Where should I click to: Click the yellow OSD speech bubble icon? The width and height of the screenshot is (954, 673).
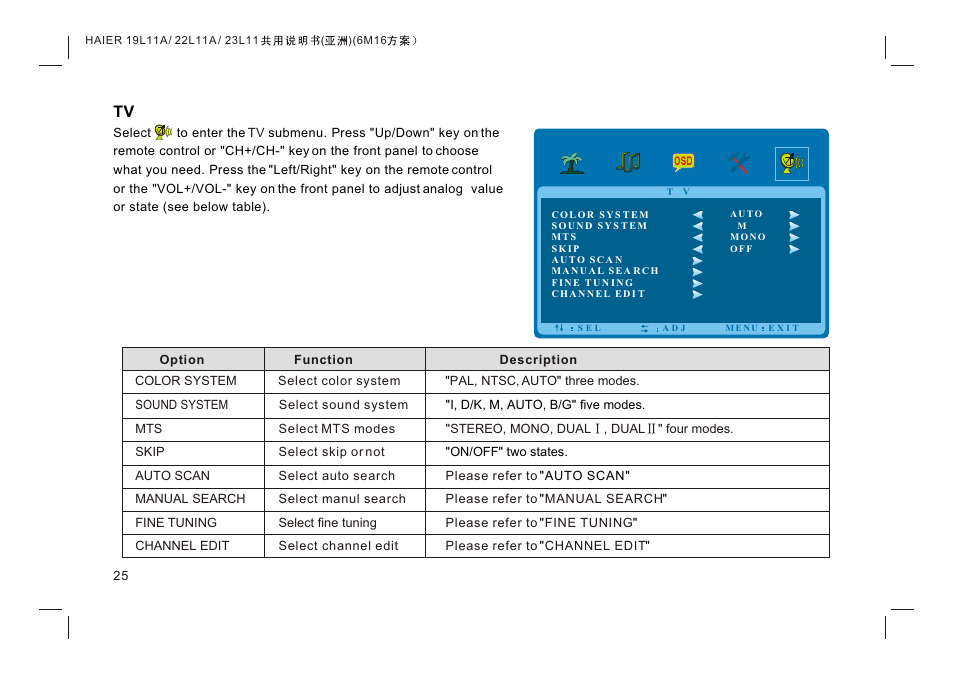pyautogui.click(x=683, y=162)
